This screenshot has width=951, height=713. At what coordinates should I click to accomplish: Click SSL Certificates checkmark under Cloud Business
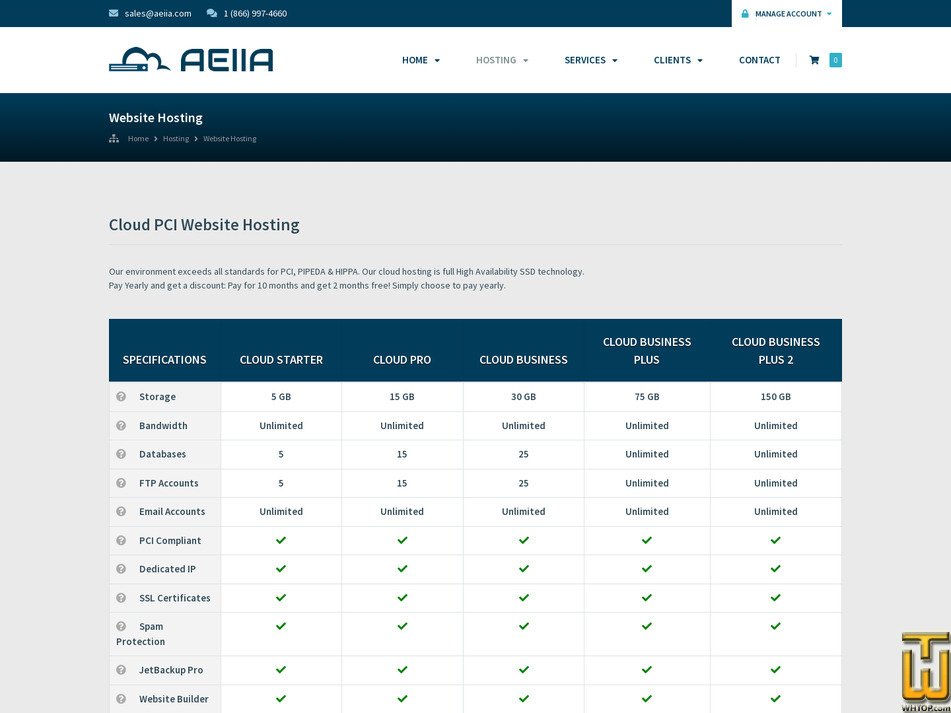(523, 597)
